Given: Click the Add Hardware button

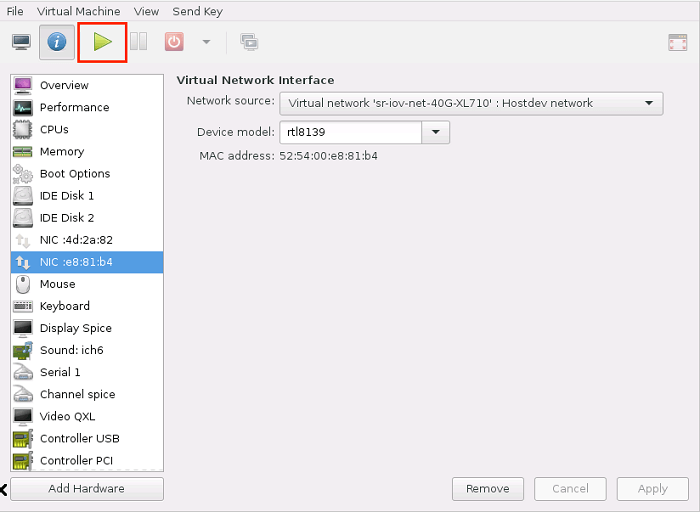Looking at the screenshot, I should (x=87, y=489).
